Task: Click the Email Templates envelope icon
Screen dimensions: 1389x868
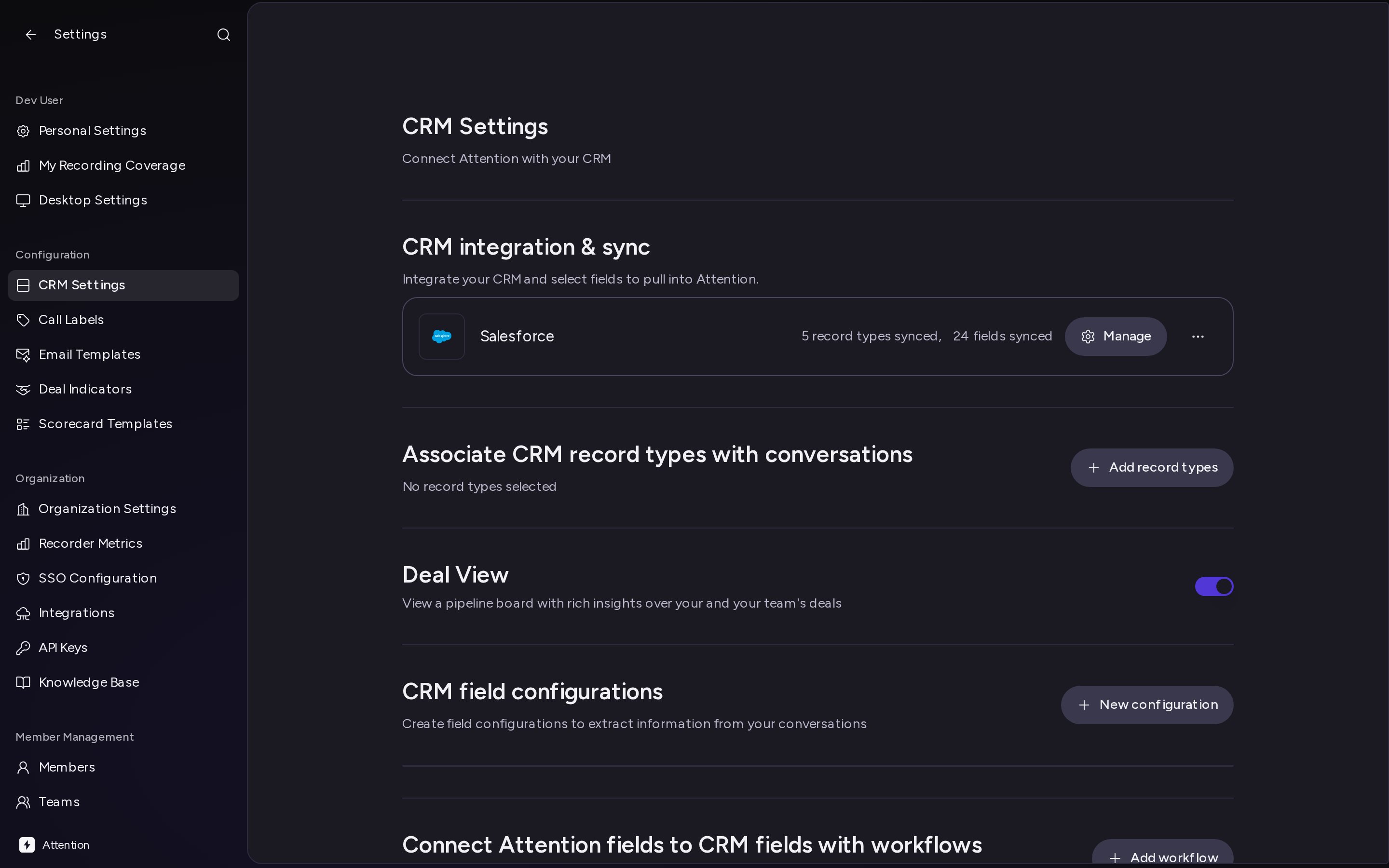Action: point(23,355)
